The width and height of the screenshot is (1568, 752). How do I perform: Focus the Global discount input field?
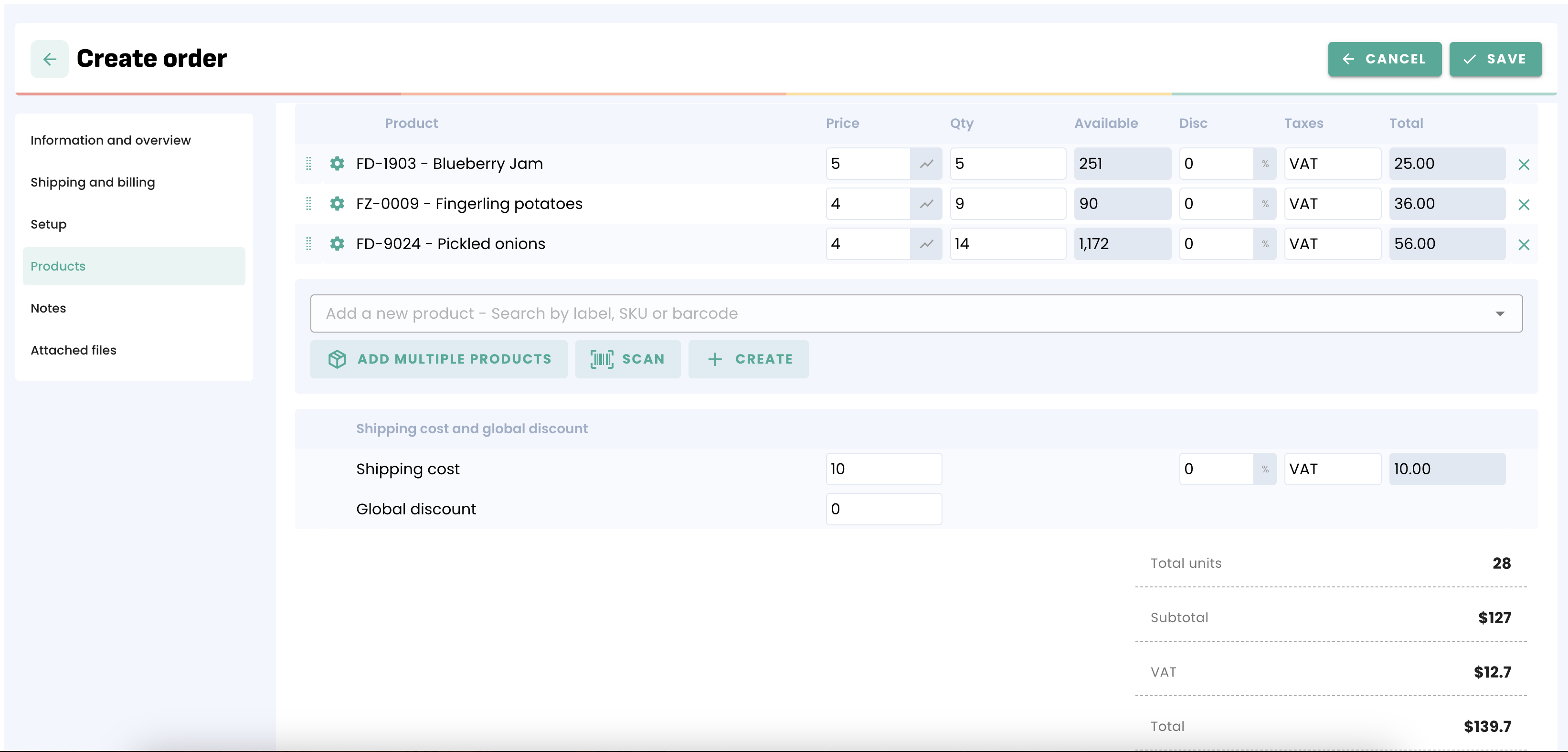click(883, 509)
